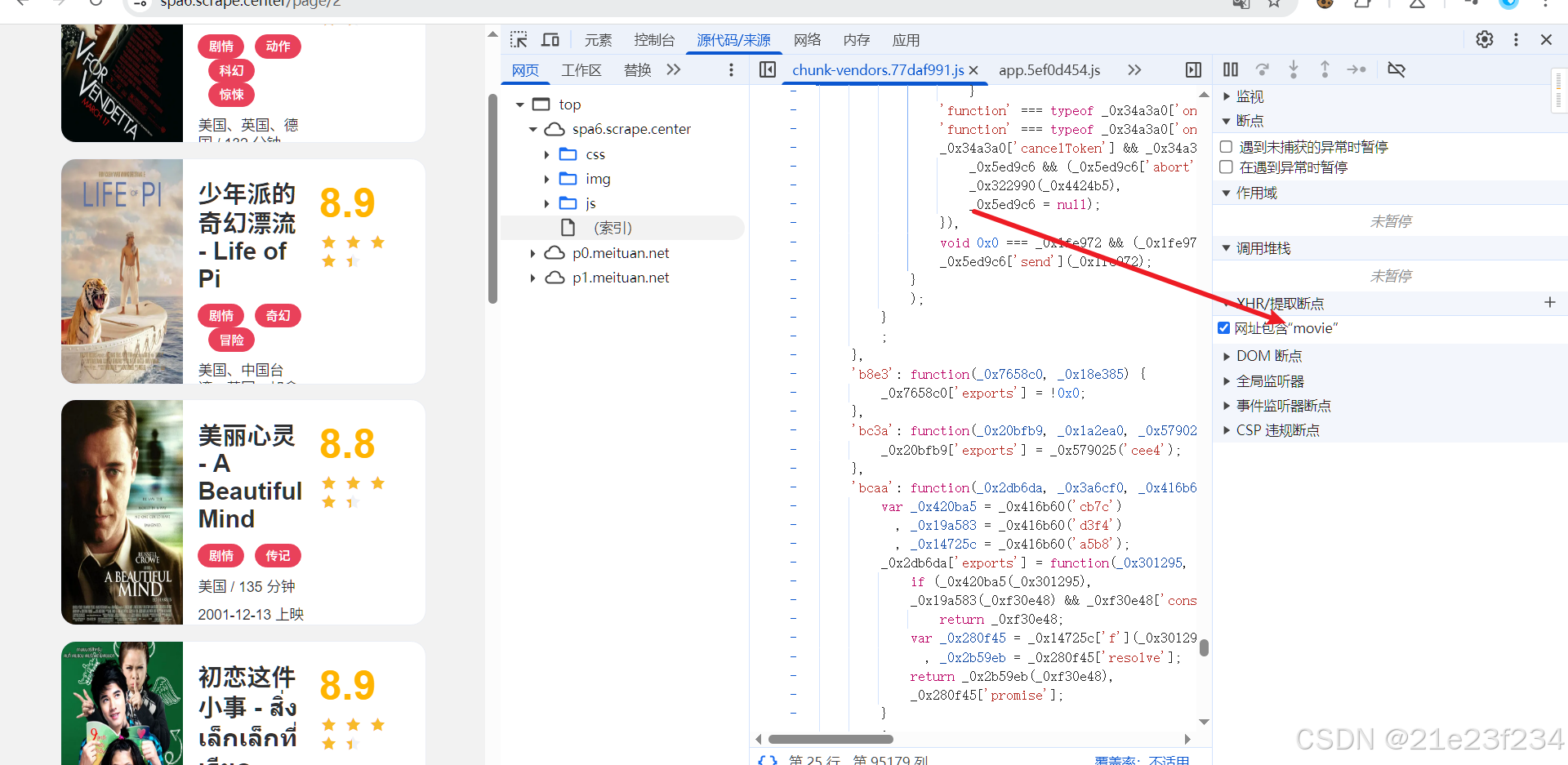
Task: Collapse the top frame tree node
Action: [x=520, y=105]
